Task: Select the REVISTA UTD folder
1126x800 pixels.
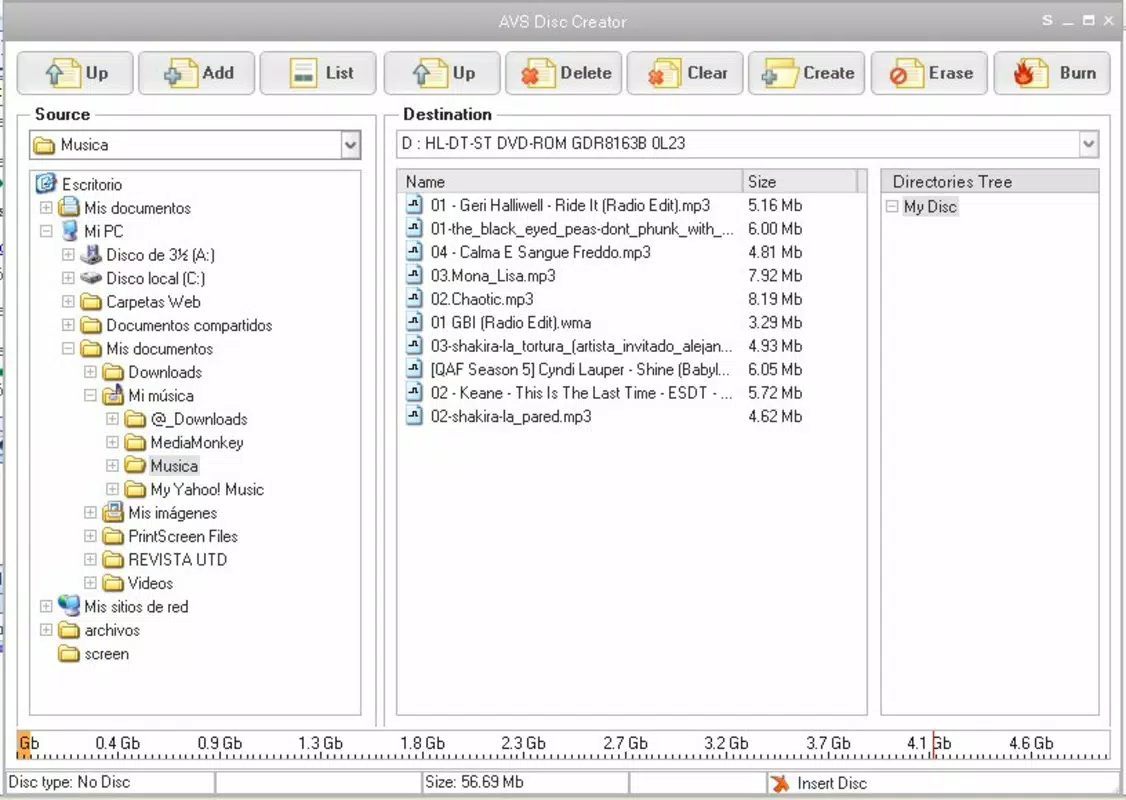Action: click(177, 559)
